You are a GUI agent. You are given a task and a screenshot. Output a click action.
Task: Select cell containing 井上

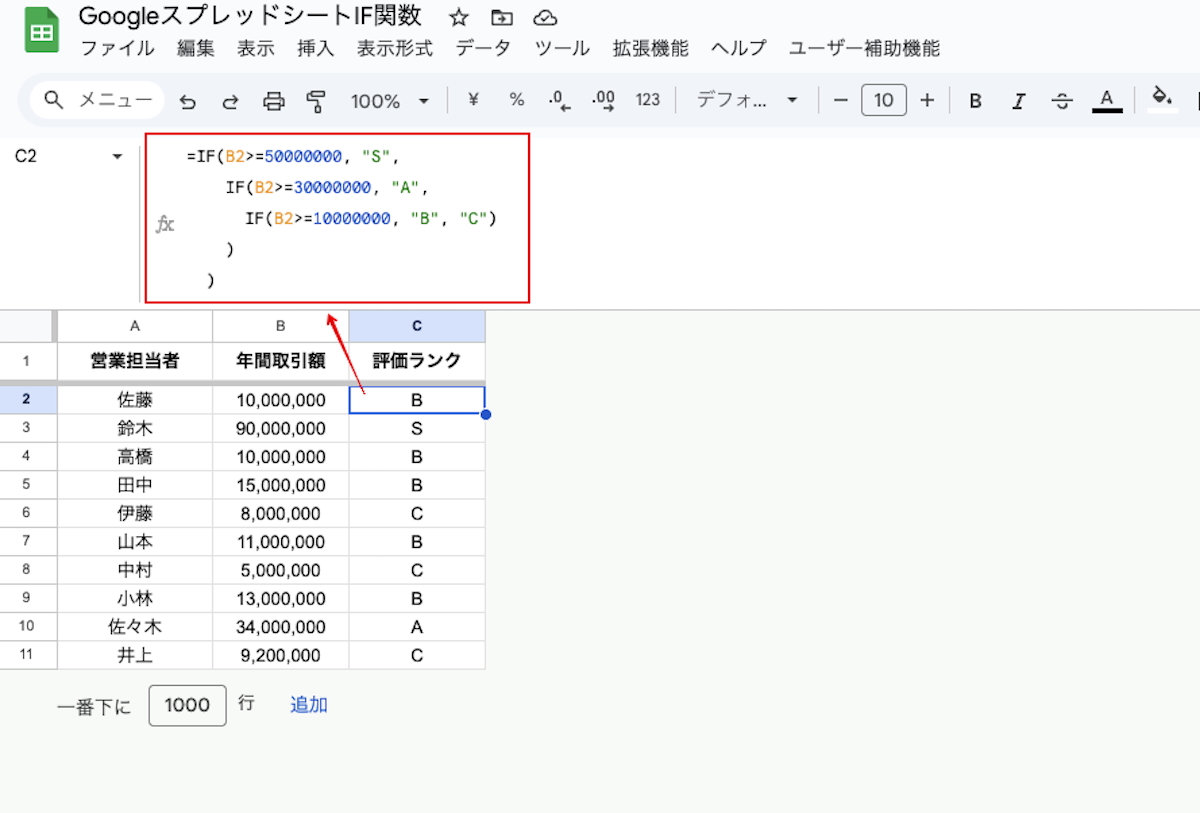tap(135, 656)
